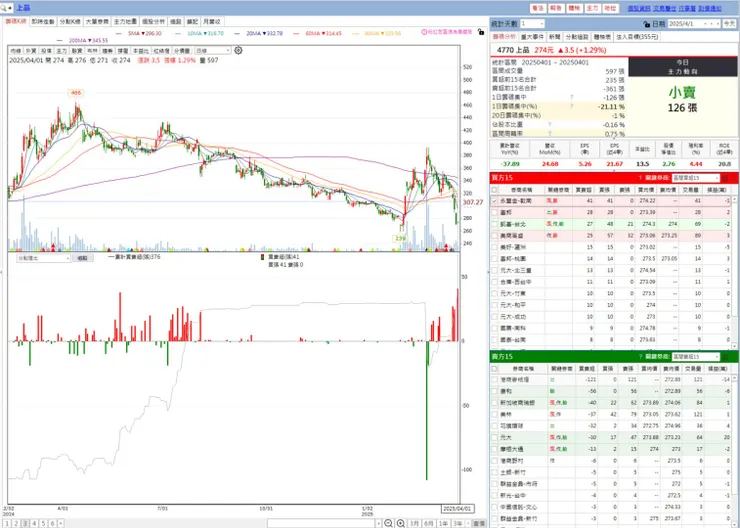Click the 4770 上品 stock title text
Viewport: 740px width, 528px height.
click(x=513, y=50)
